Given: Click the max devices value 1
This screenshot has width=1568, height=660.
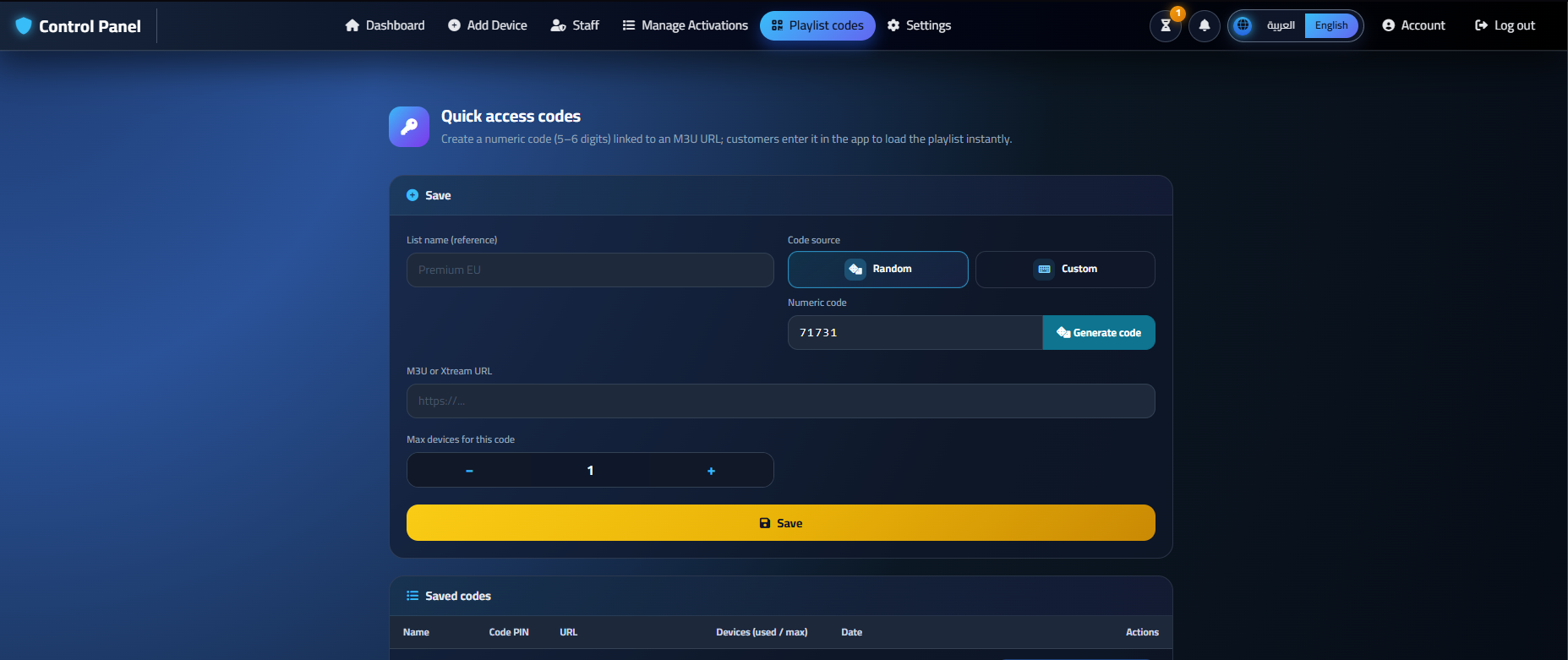Looking at the screenshot, I should click(590, 471).
